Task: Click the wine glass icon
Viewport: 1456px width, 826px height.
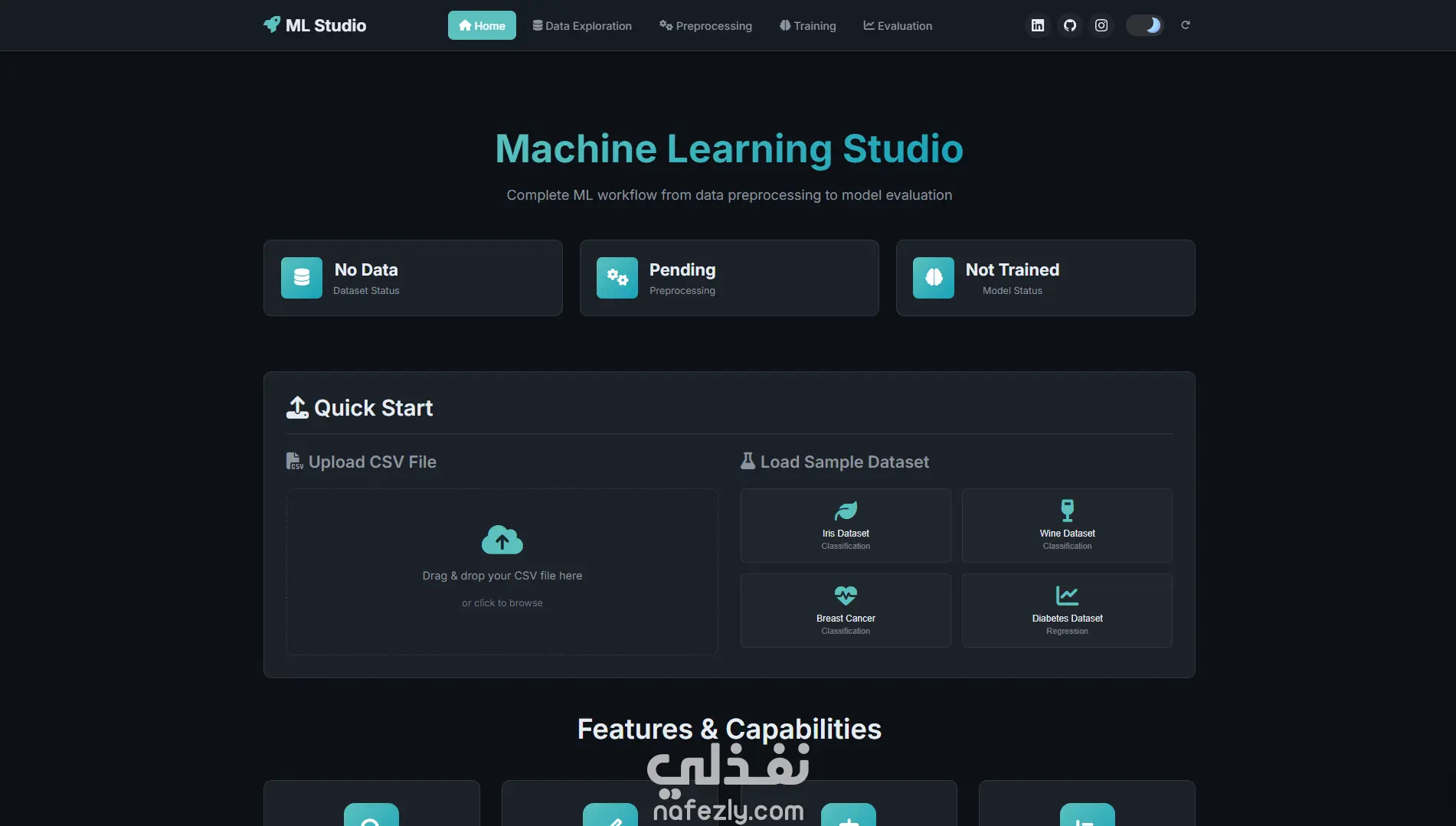Action: pos(1068,511)
